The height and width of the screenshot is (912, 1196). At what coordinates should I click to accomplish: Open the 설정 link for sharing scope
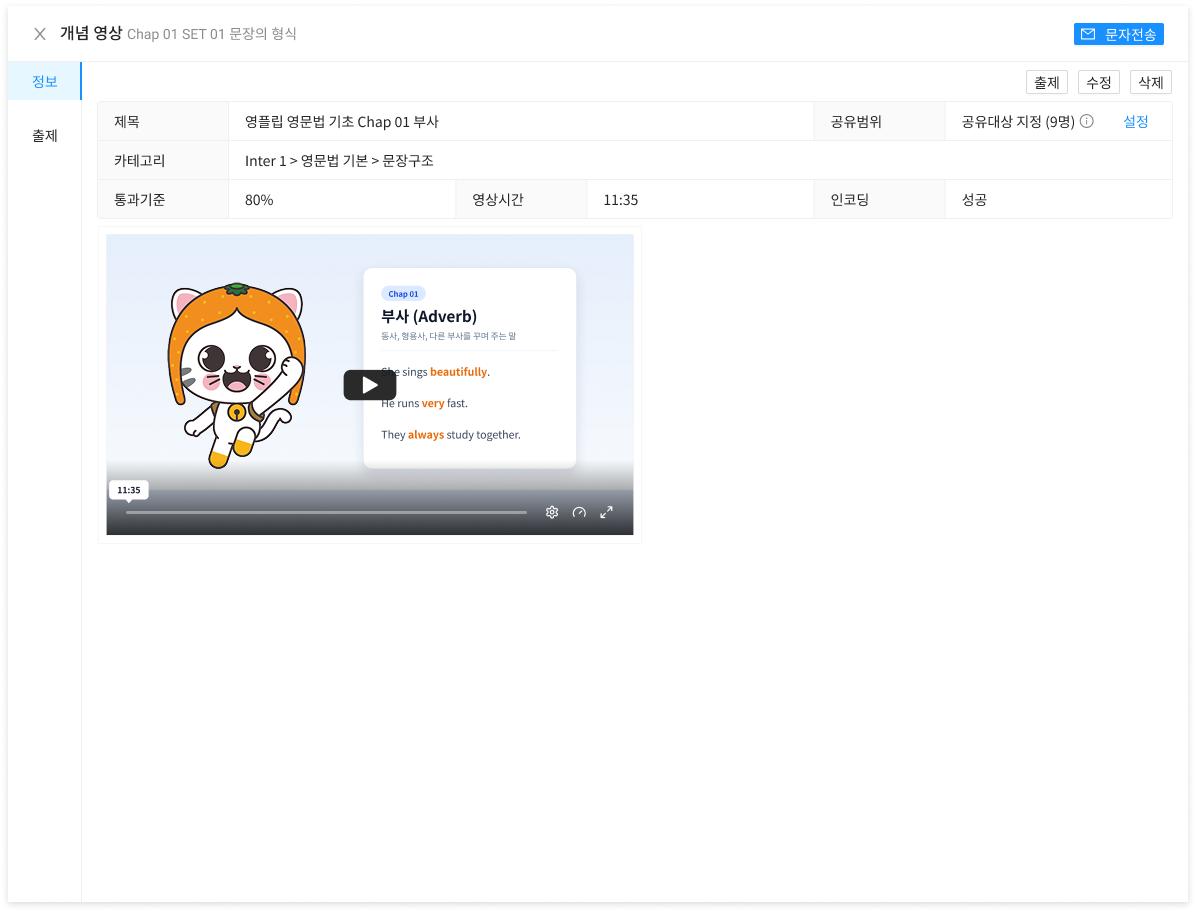1136,122
